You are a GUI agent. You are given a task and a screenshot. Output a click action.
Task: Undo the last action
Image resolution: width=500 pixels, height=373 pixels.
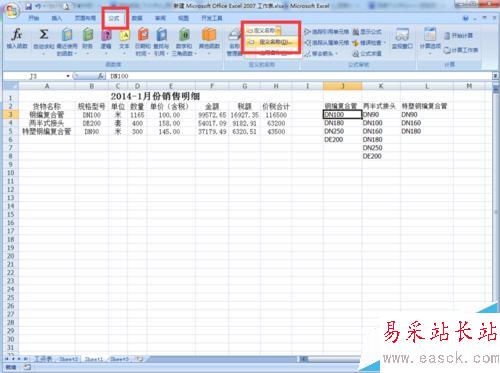coord(38,6)
